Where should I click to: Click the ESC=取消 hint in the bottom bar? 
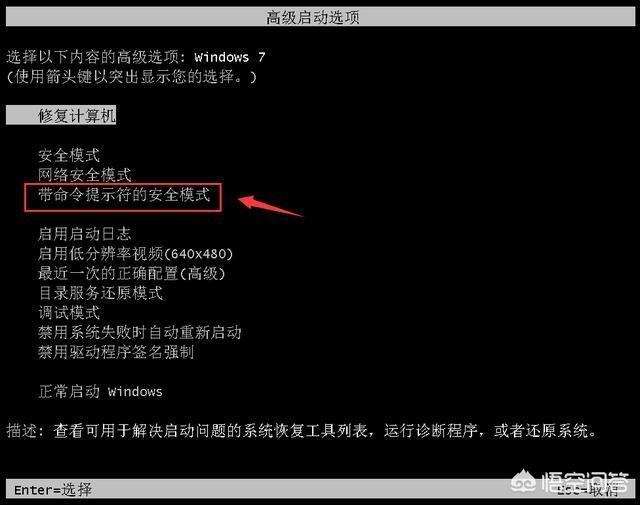click(x=588, y=490)
